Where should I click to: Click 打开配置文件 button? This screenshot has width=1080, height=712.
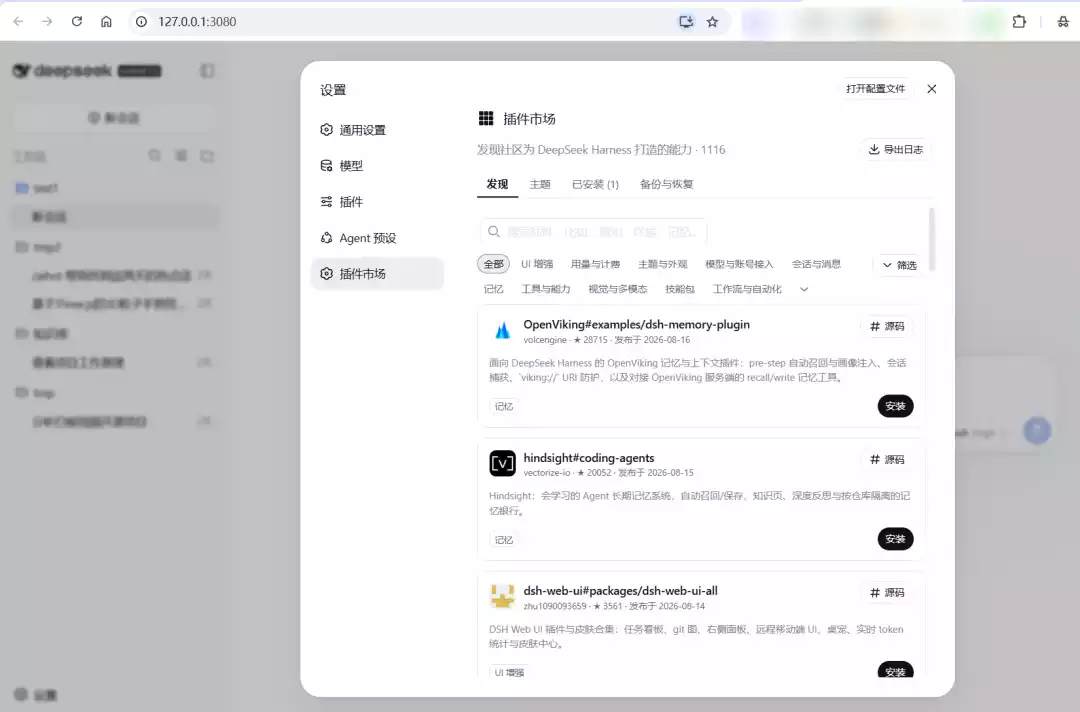tap(875, 89)
